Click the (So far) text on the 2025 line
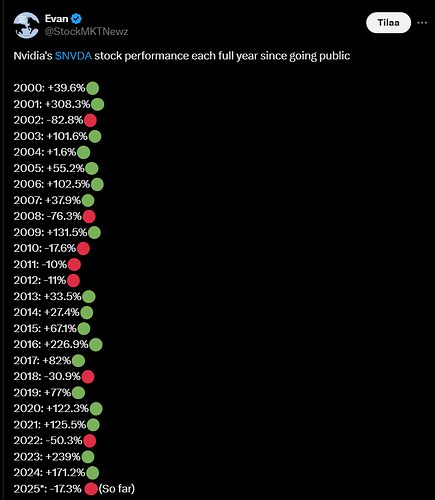This screenshot has height=500, width=435. 117,489
